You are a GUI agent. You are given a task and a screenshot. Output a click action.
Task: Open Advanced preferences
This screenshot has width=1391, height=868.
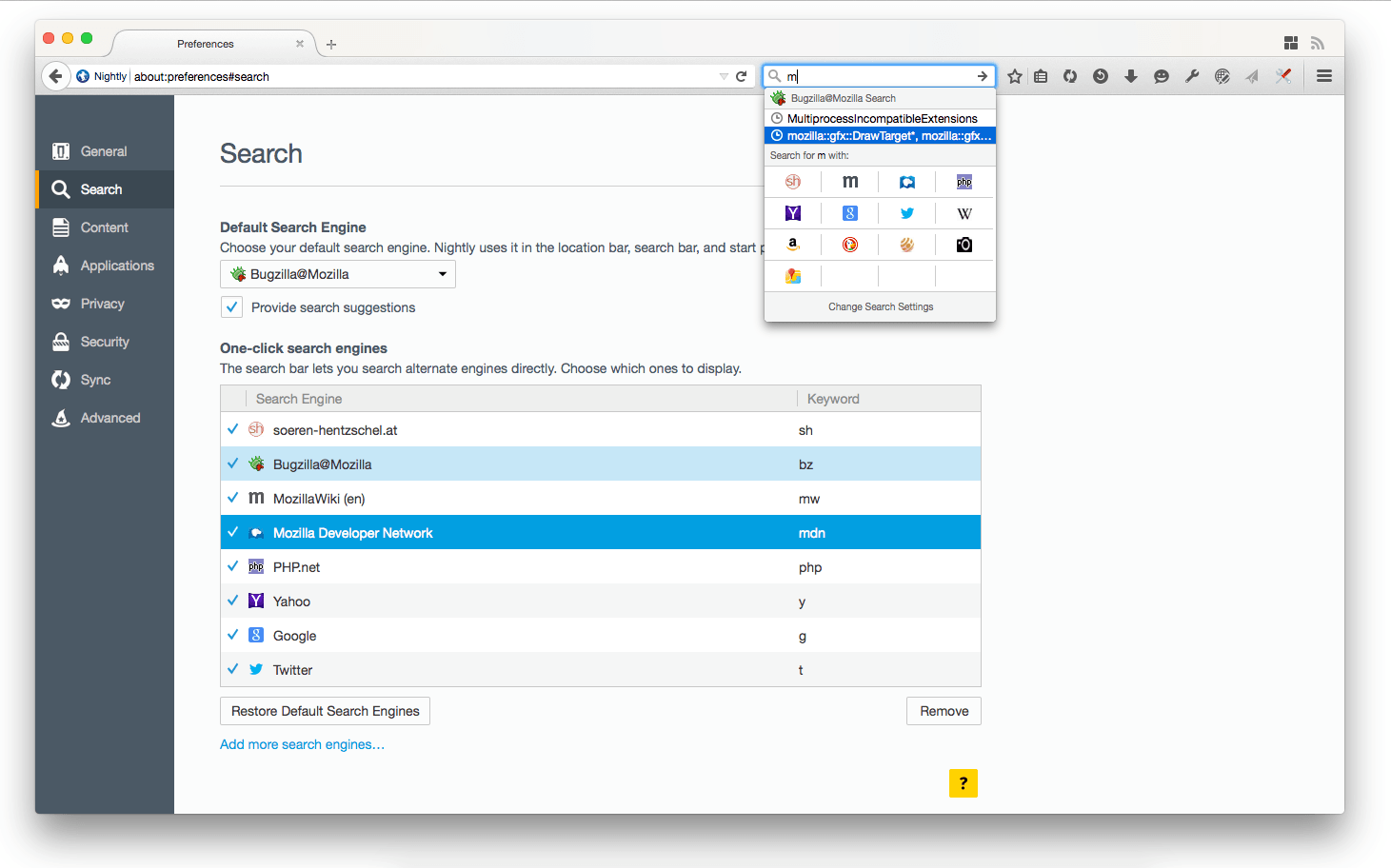point(105,418)
